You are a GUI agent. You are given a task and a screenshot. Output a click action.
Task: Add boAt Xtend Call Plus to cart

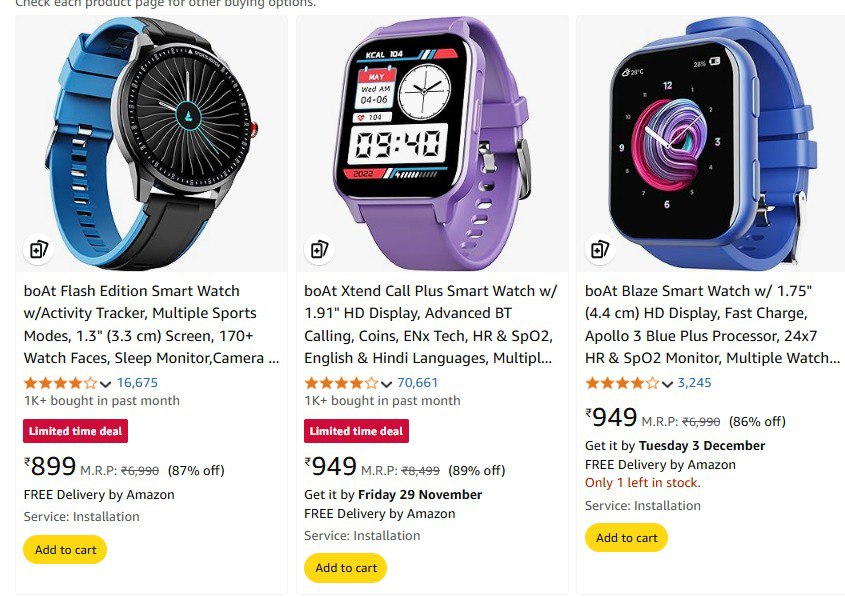pos(345,568)
